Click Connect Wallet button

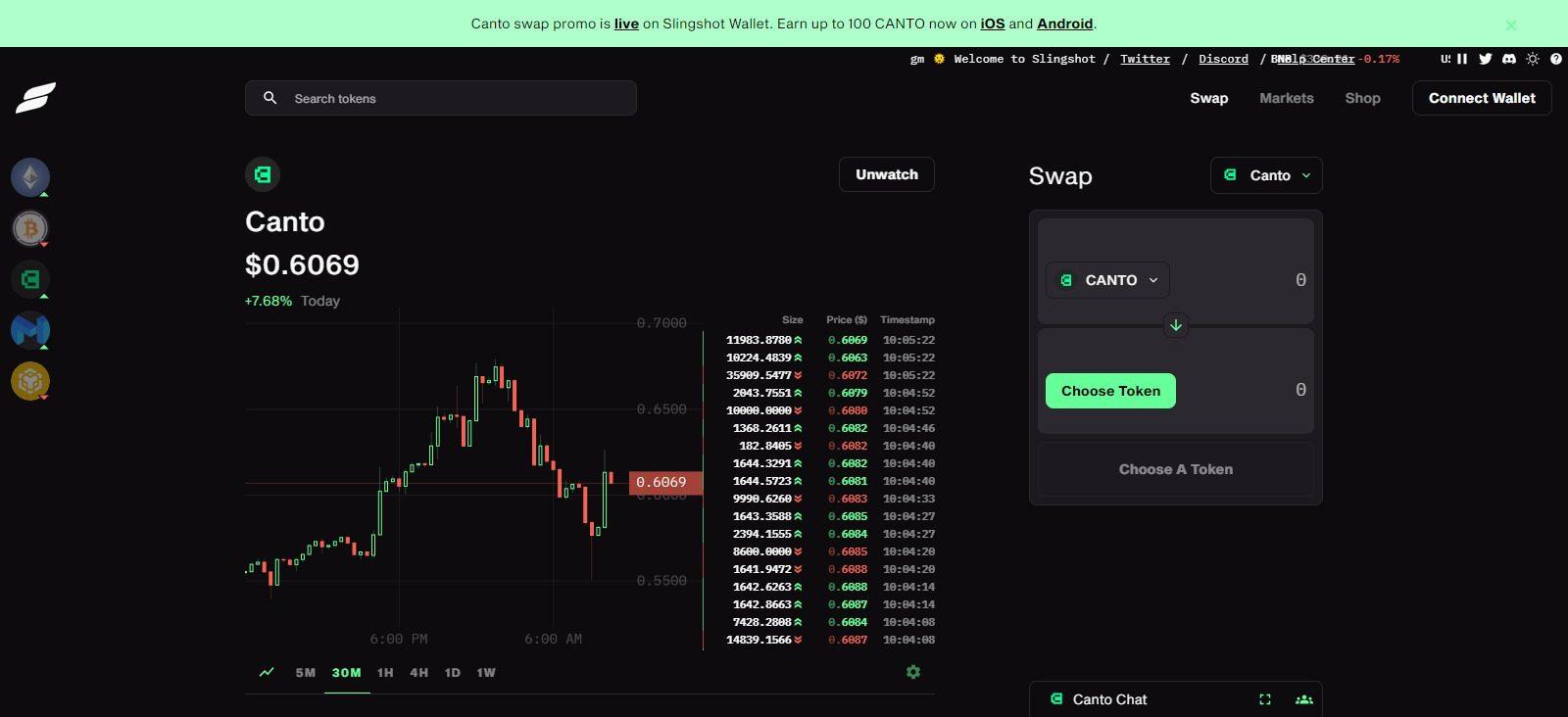point(1482,98)
